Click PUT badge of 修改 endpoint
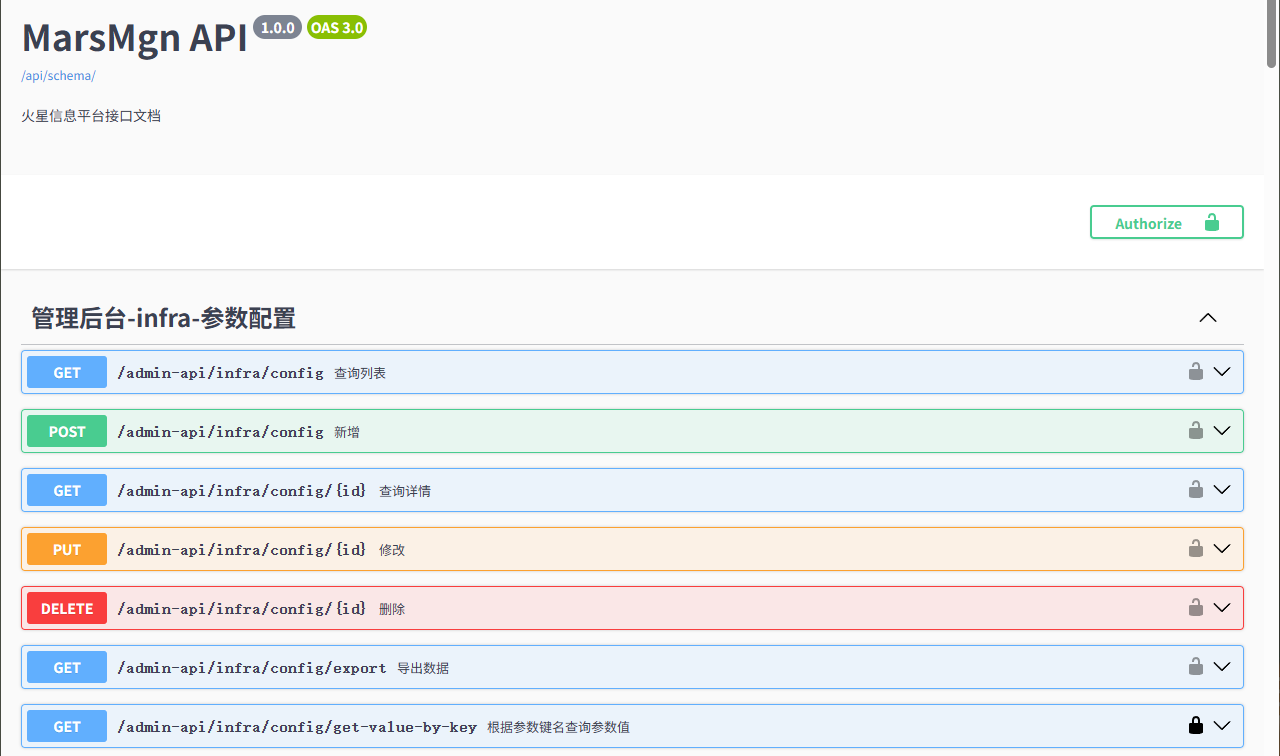This screenshot has height=756, width=1280. [x=67, y=549]
